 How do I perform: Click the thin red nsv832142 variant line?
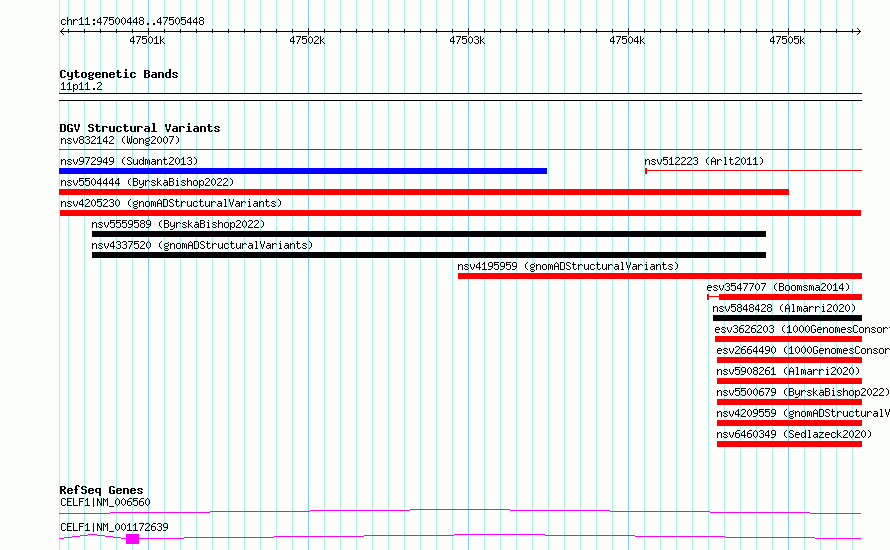click(x=460, y=150)
